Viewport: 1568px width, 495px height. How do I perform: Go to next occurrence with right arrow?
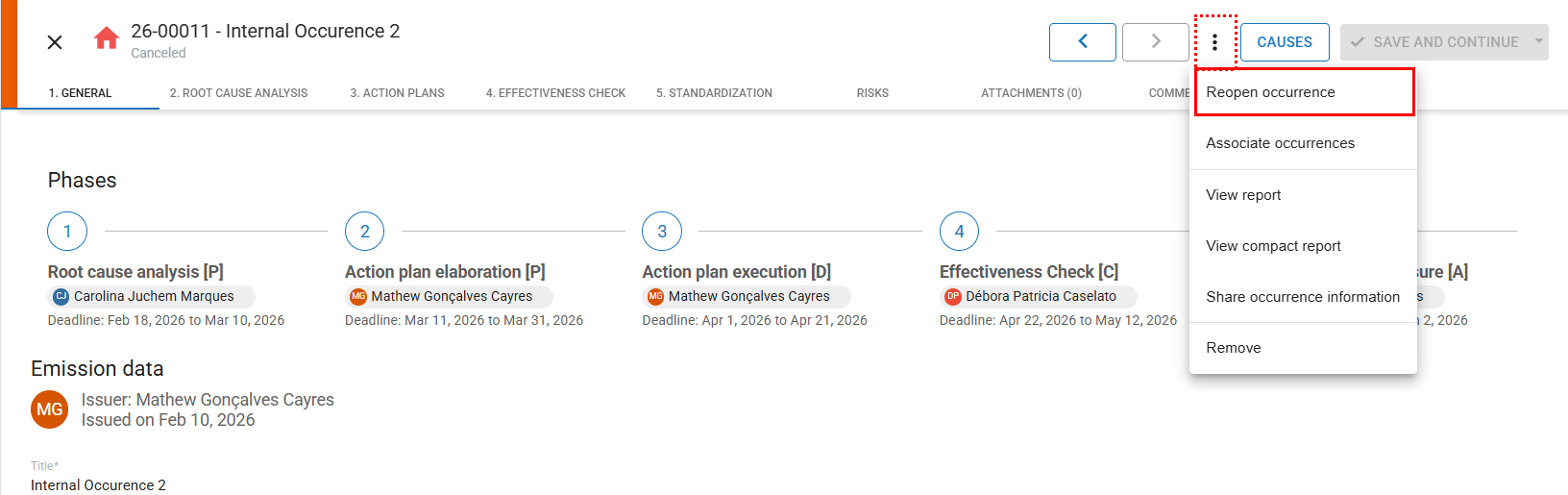pyautogui.click(x=1155, y=42)
